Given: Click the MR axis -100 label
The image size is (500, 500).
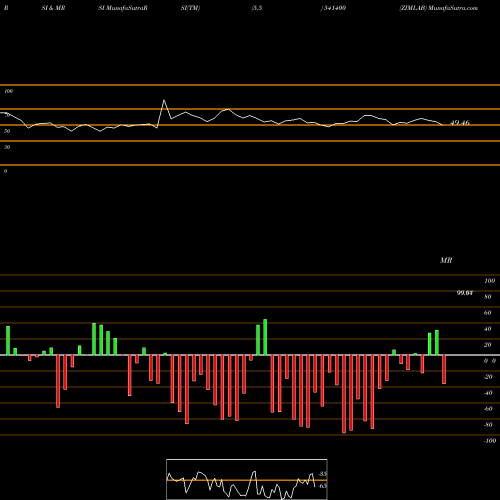Looking at the screenshot, I should [x=490, y=441].
